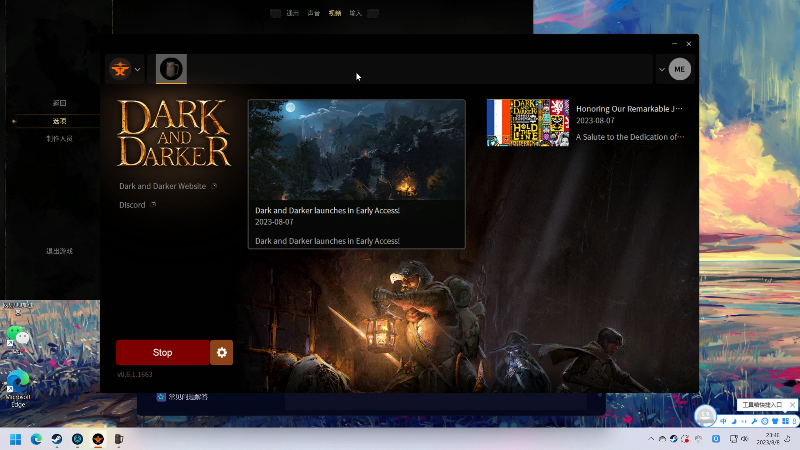The height and width of the screenshot is (450, 800).
Task: Click the version number v0.6.1.1663
Action: (135, 374)
